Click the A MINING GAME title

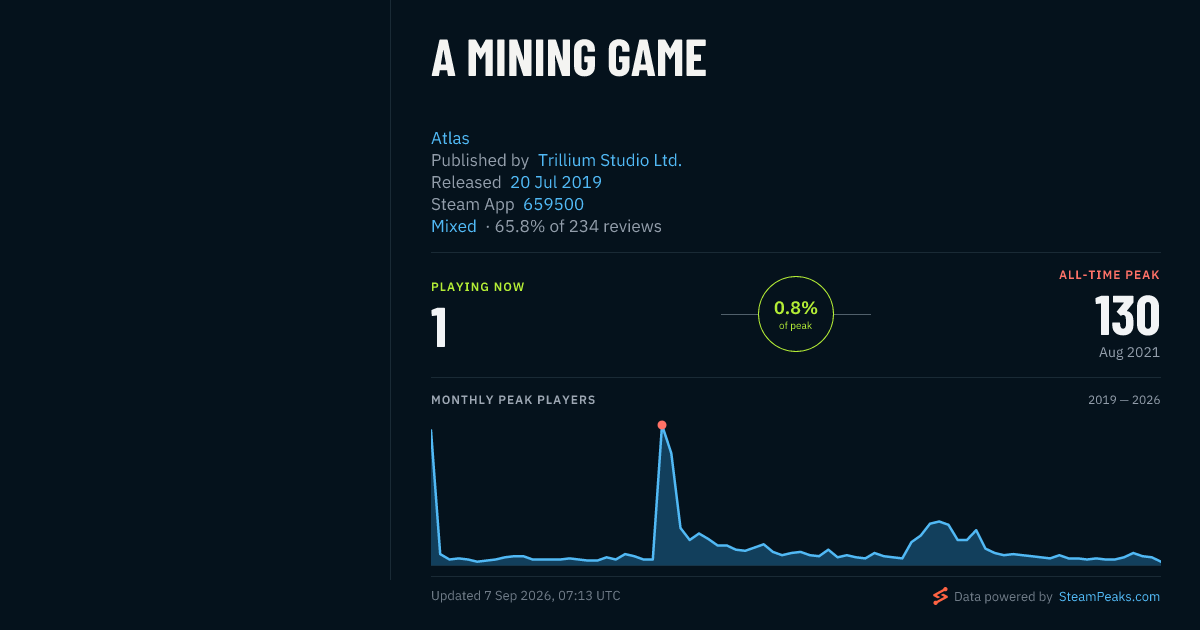569,58
